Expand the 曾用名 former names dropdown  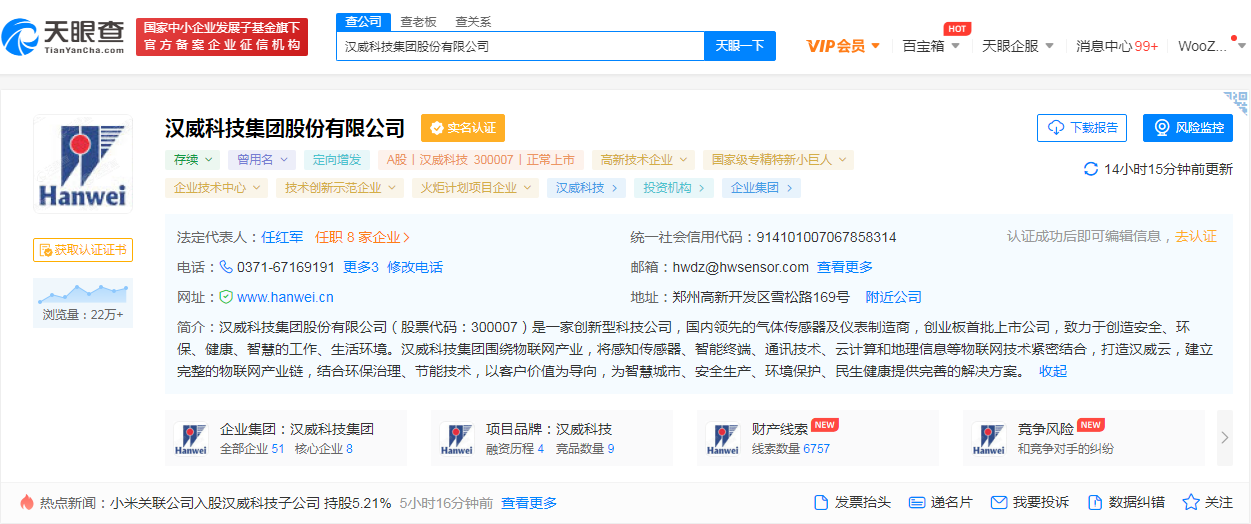(x=261, y=159)
